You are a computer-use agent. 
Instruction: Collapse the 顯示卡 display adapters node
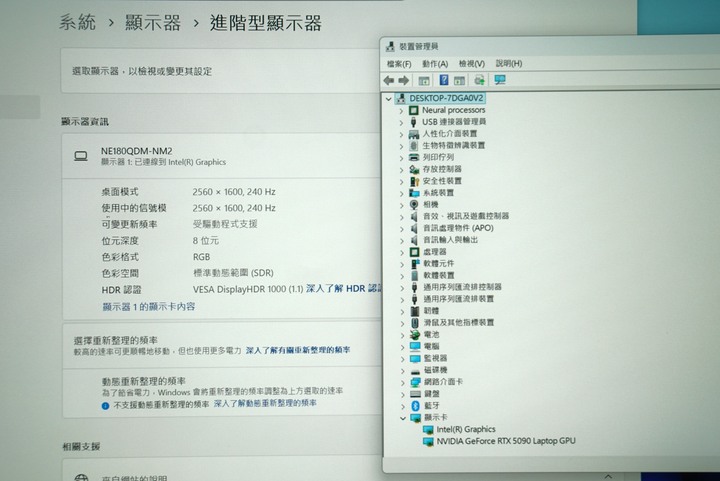(401, 417)
